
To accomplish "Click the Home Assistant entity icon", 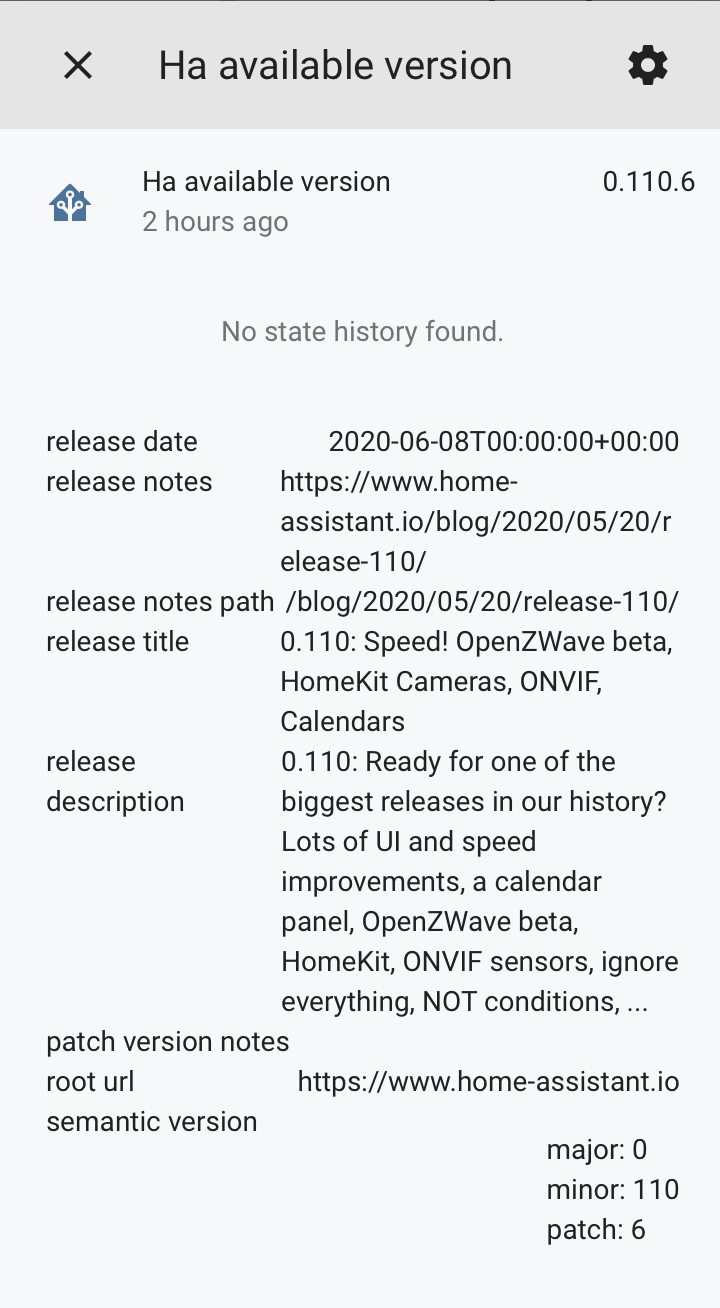I will pyautogui.click(x=70, y=203).
